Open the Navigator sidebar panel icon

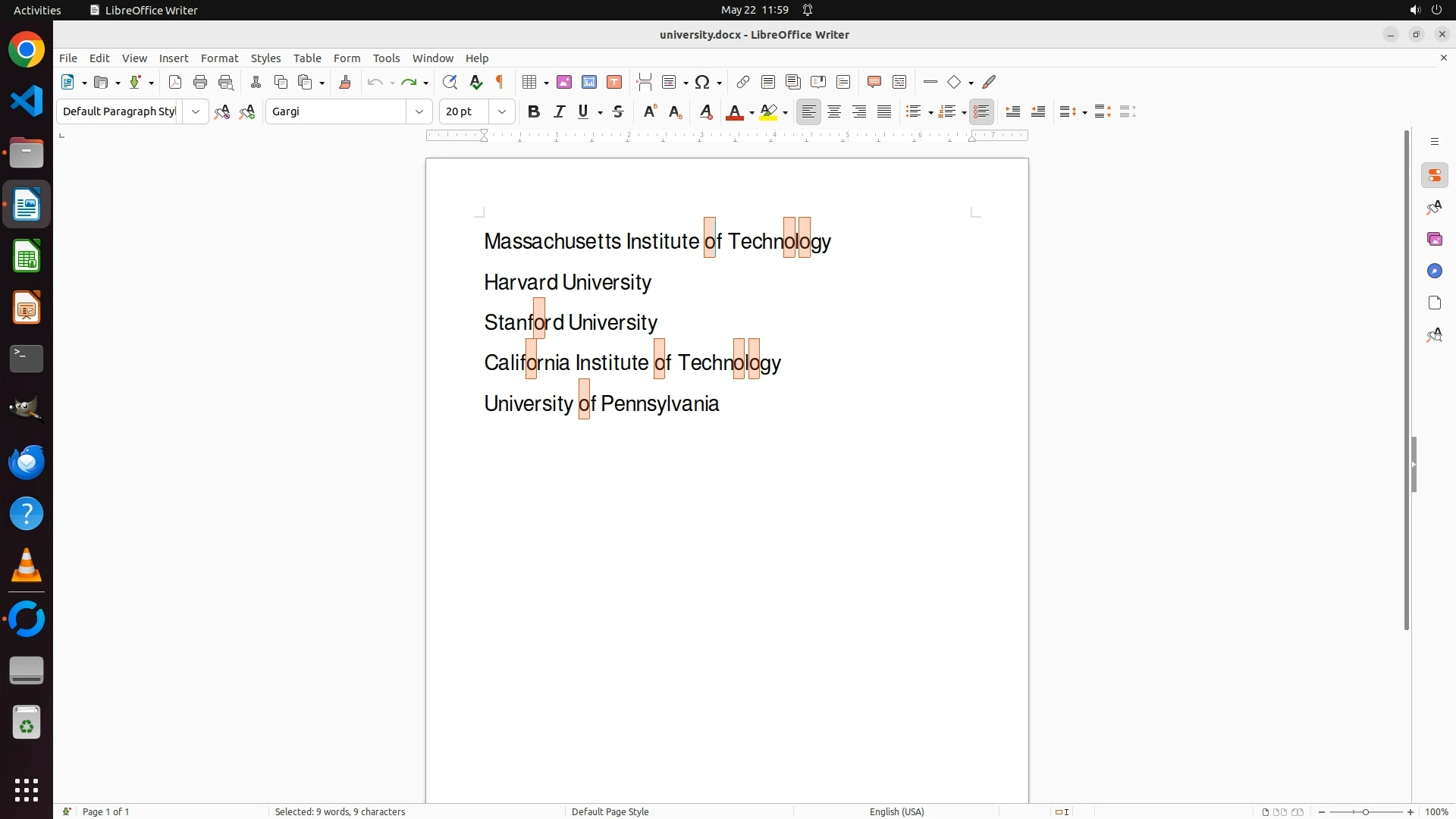[x=1434, y=271]
